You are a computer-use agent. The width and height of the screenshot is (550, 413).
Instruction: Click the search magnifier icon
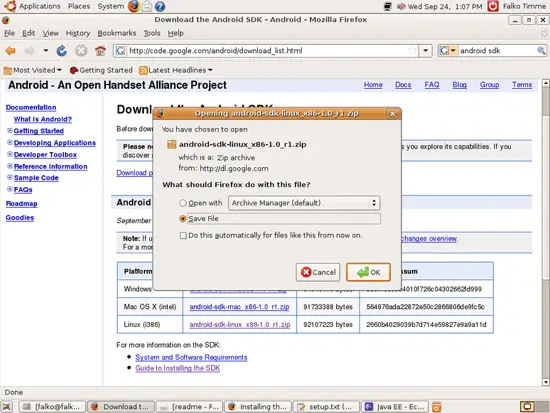541,51
